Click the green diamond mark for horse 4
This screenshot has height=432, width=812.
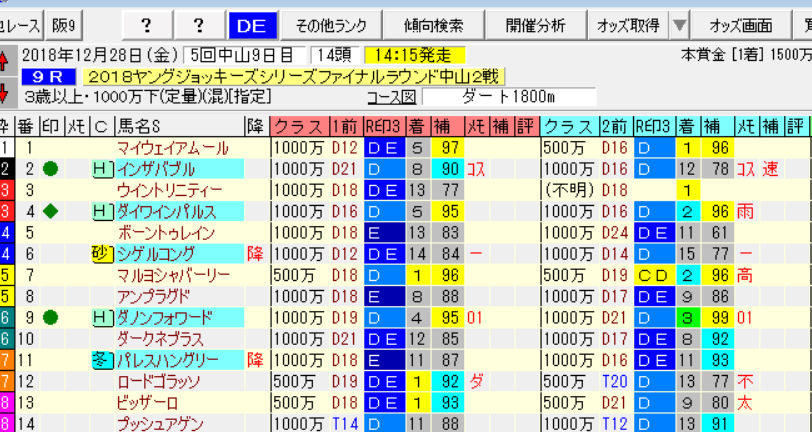click(x=50, y=211)
